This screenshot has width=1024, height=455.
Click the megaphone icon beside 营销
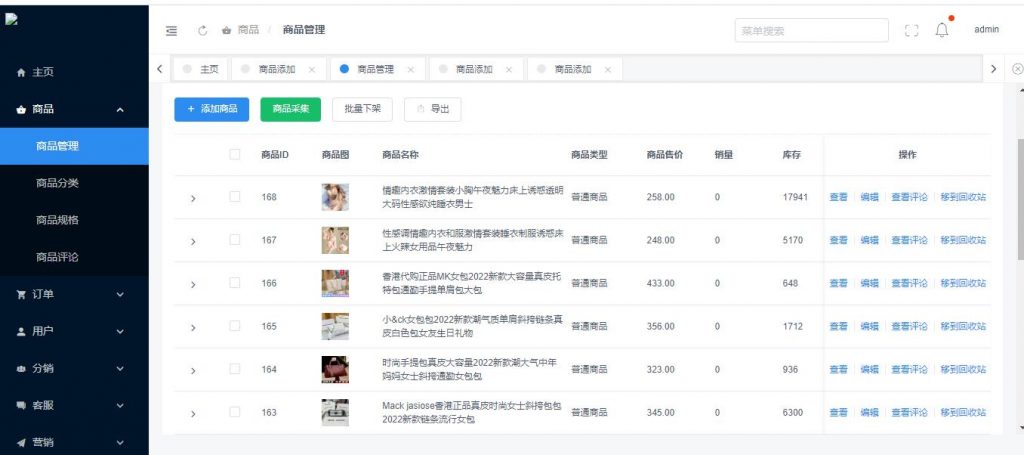[x=21, y=443]
